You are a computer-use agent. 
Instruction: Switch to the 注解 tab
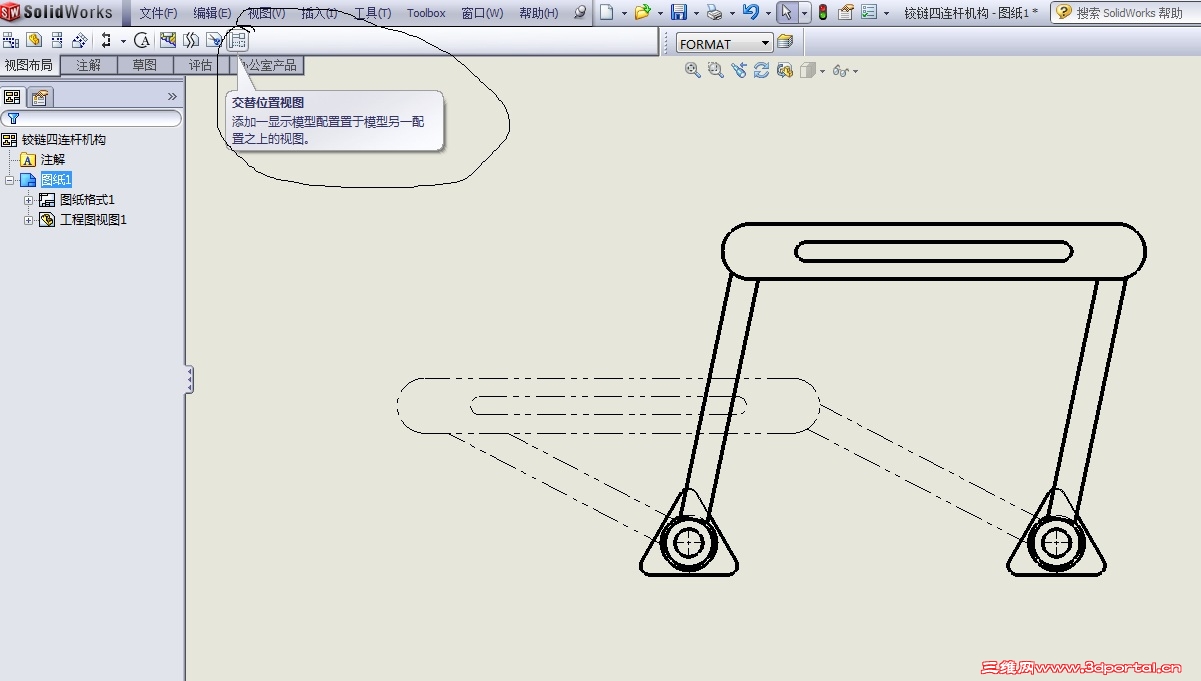[x=89, y=65]
